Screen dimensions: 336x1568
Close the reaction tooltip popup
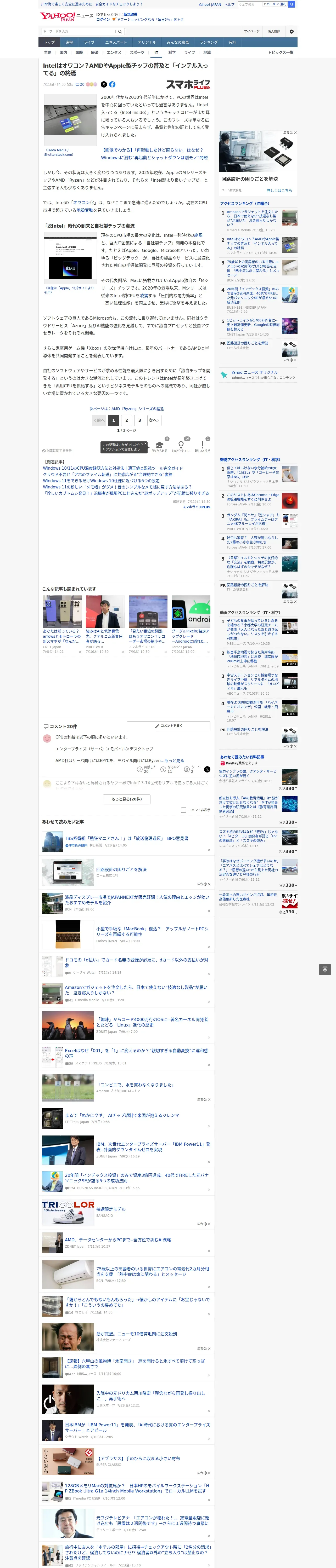[x=145, y=444]
